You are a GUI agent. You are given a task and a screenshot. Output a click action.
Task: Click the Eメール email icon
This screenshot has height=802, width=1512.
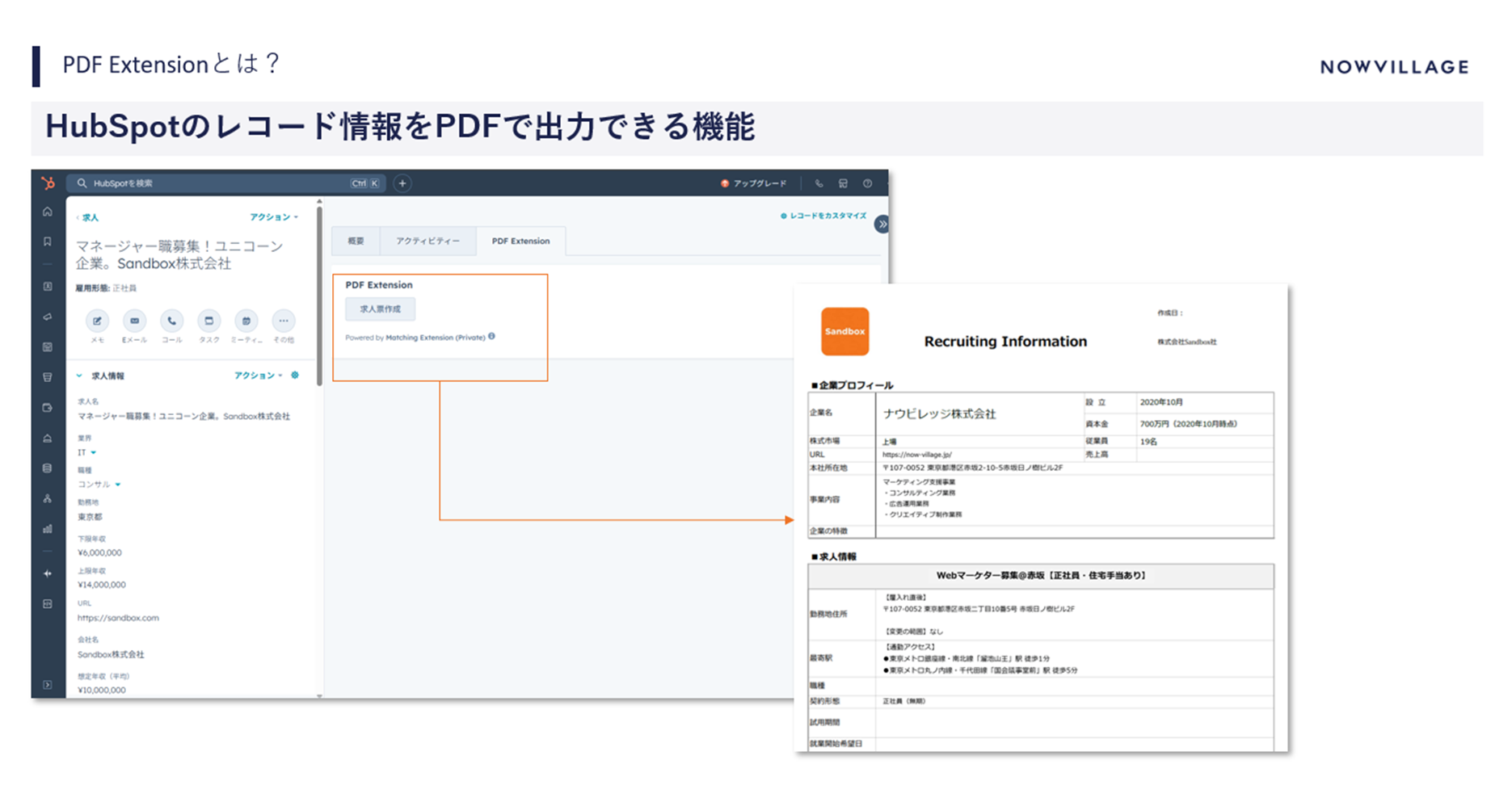pyautogui.click(x=134, y=321)
